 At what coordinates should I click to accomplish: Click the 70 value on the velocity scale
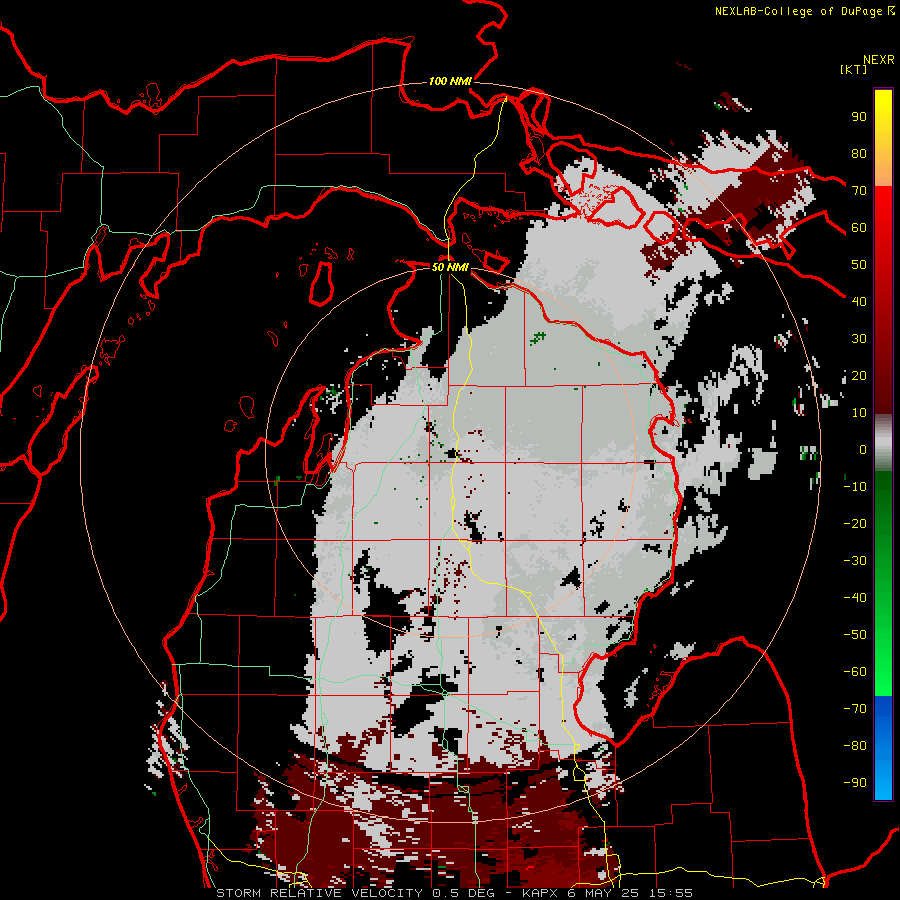[859, 191]
